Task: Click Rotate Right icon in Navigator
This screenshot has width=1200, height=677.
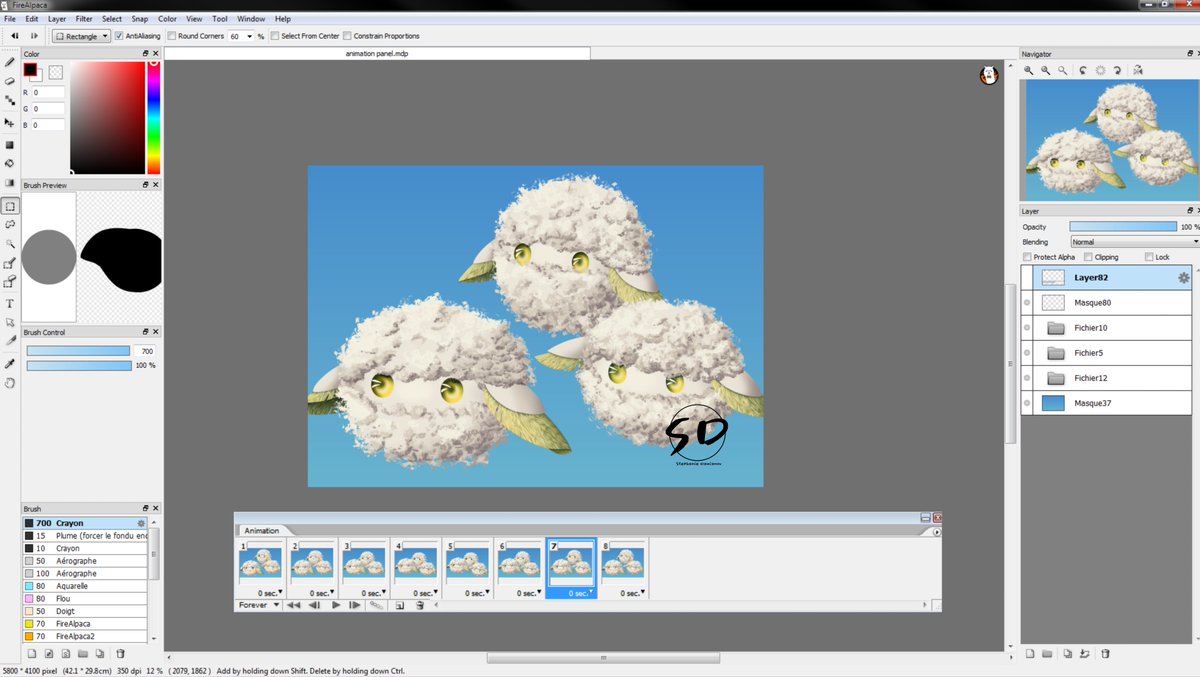Action: [1119, 70]
